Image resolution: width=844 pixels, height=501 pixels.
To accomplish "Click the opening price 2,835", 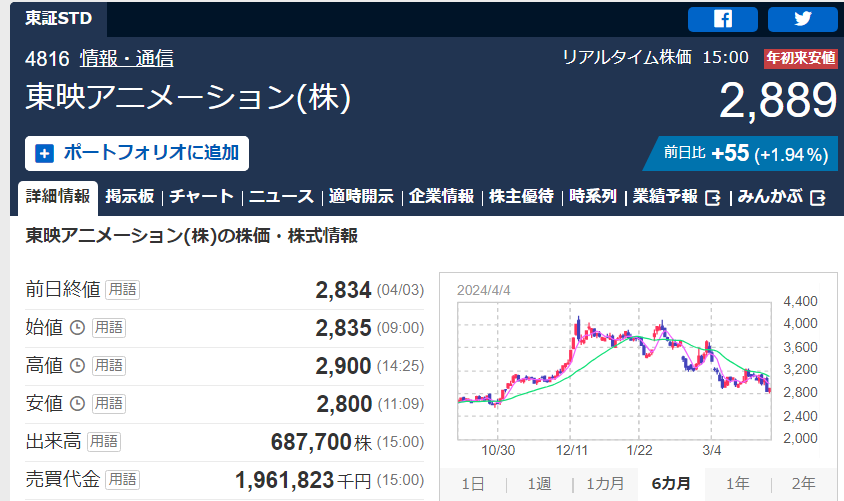I will 343,328.
